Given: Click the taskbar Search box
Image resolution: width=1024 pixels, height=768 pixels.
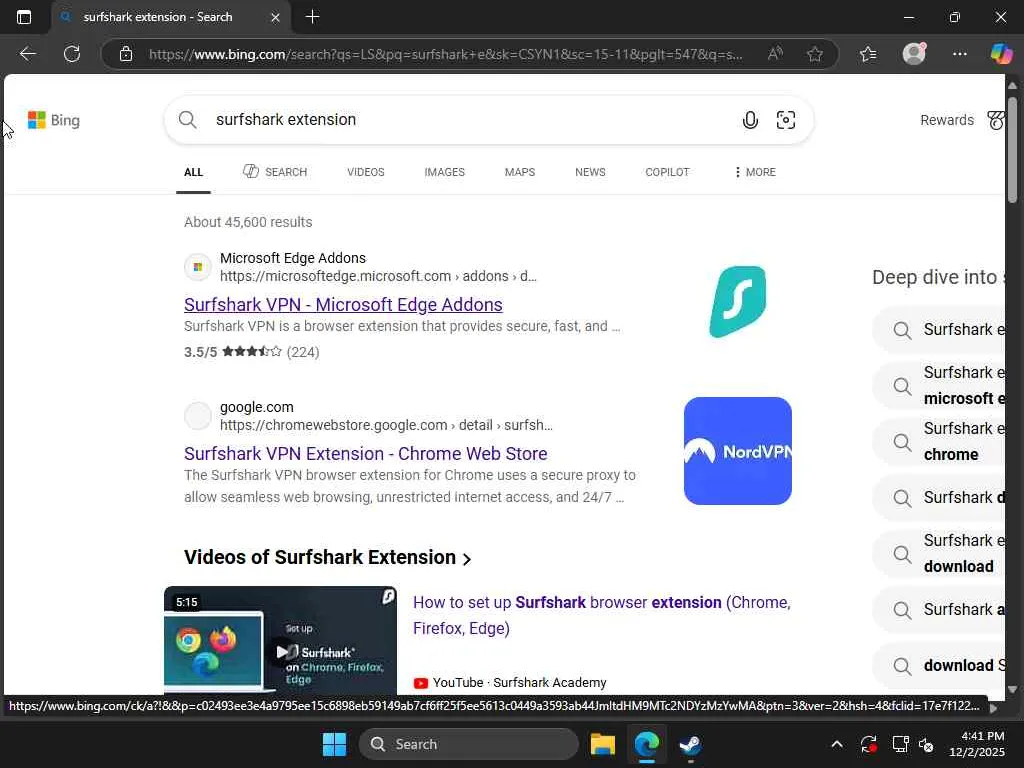Looking at the screenshot, I should pyautogui.click(x=469, y=744).
